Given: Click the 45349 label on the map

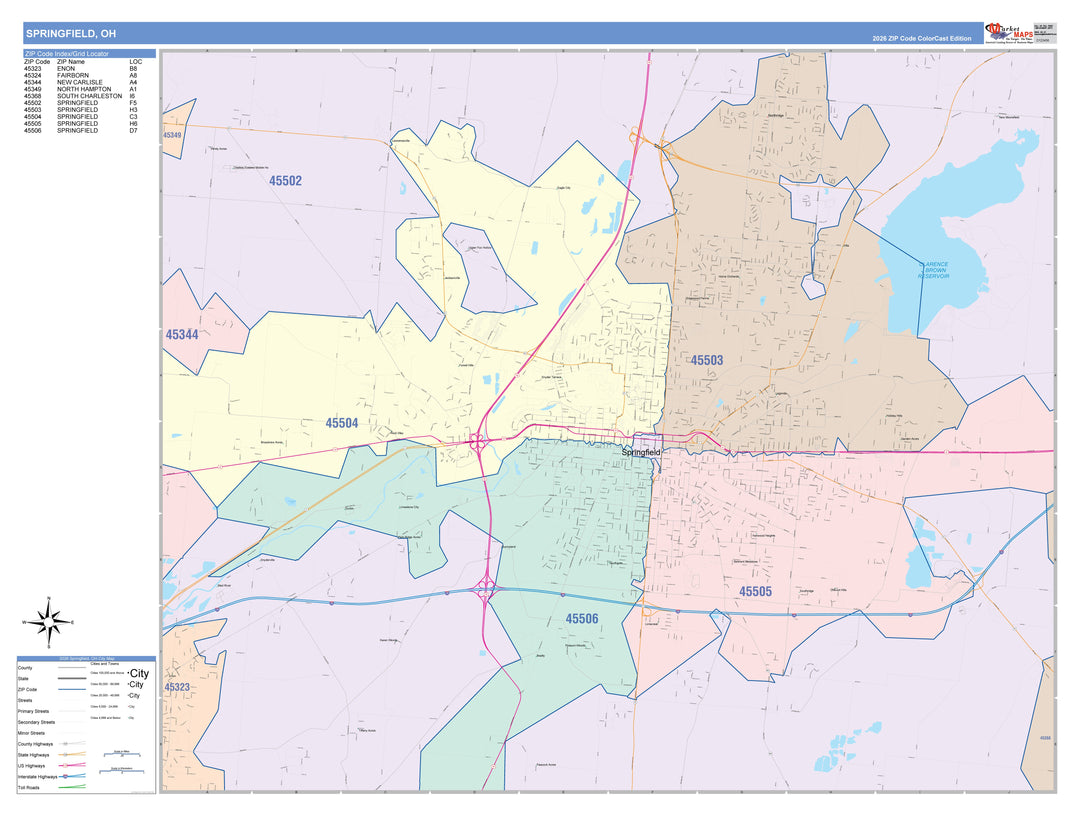Looking at the screenshot, I should 172,135.
